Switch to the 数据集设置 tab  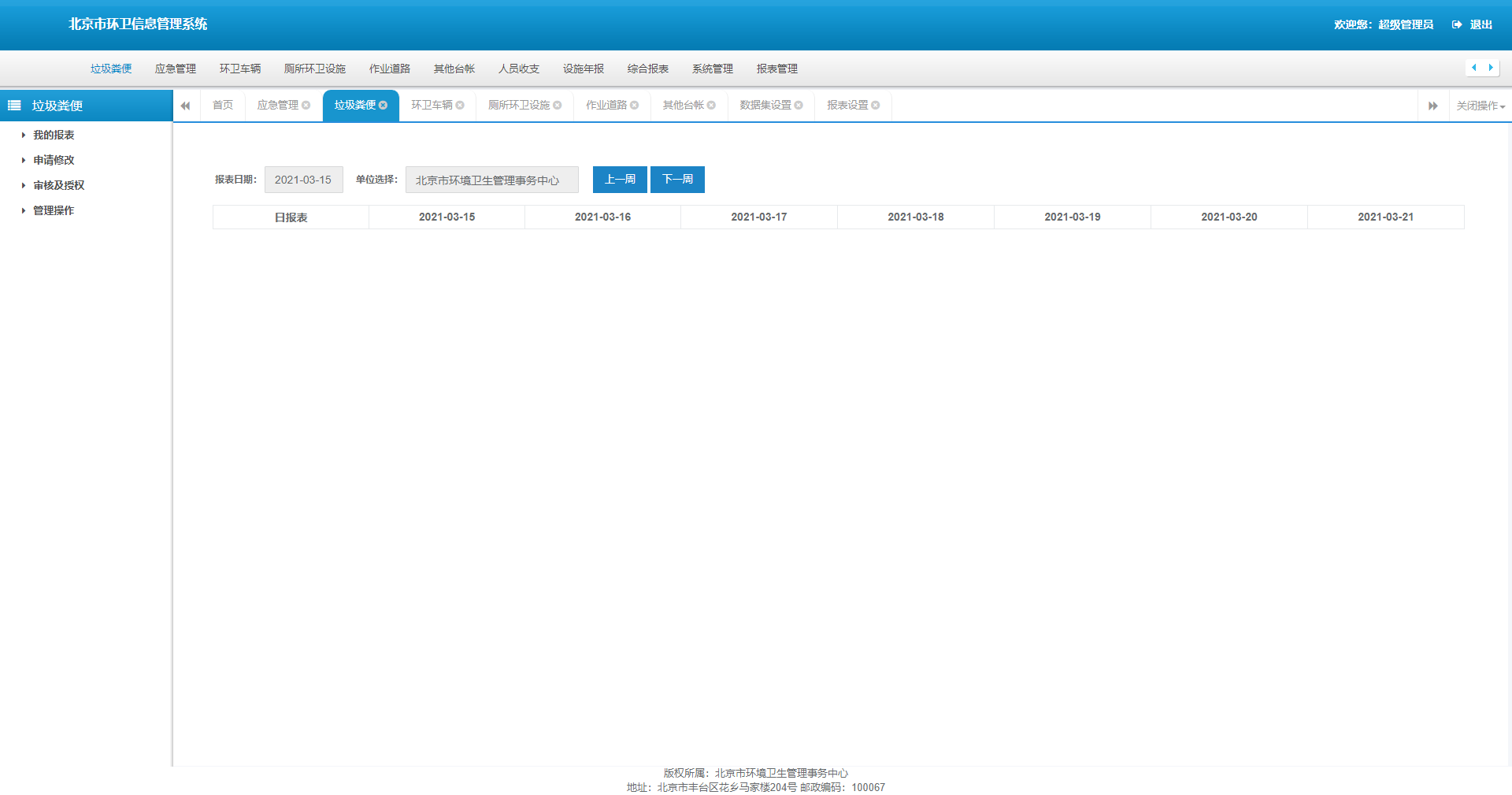(765, 106)
